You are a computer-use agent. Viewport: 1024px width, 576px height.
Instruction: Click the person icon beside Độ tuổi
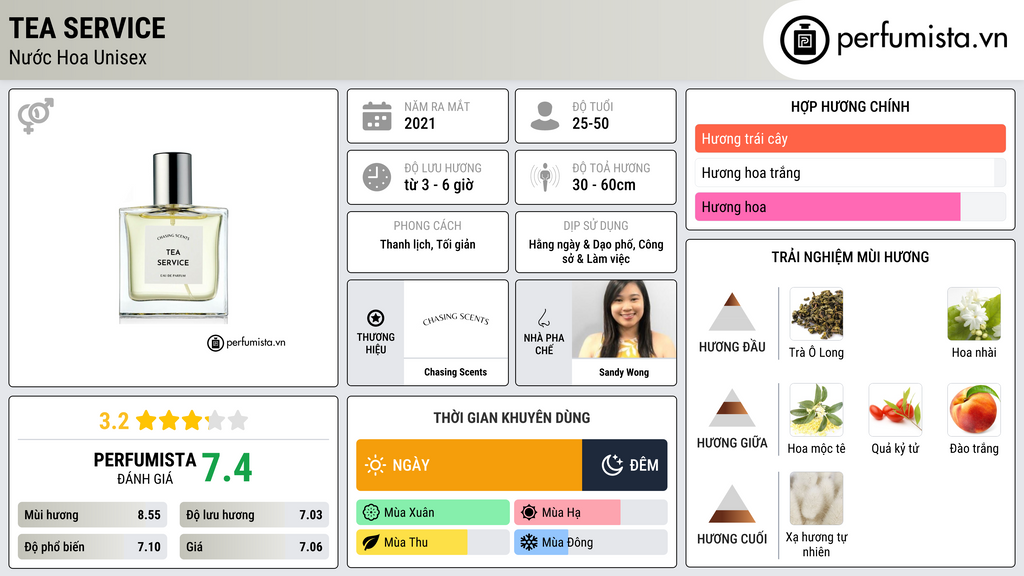(x=545, y=116)
